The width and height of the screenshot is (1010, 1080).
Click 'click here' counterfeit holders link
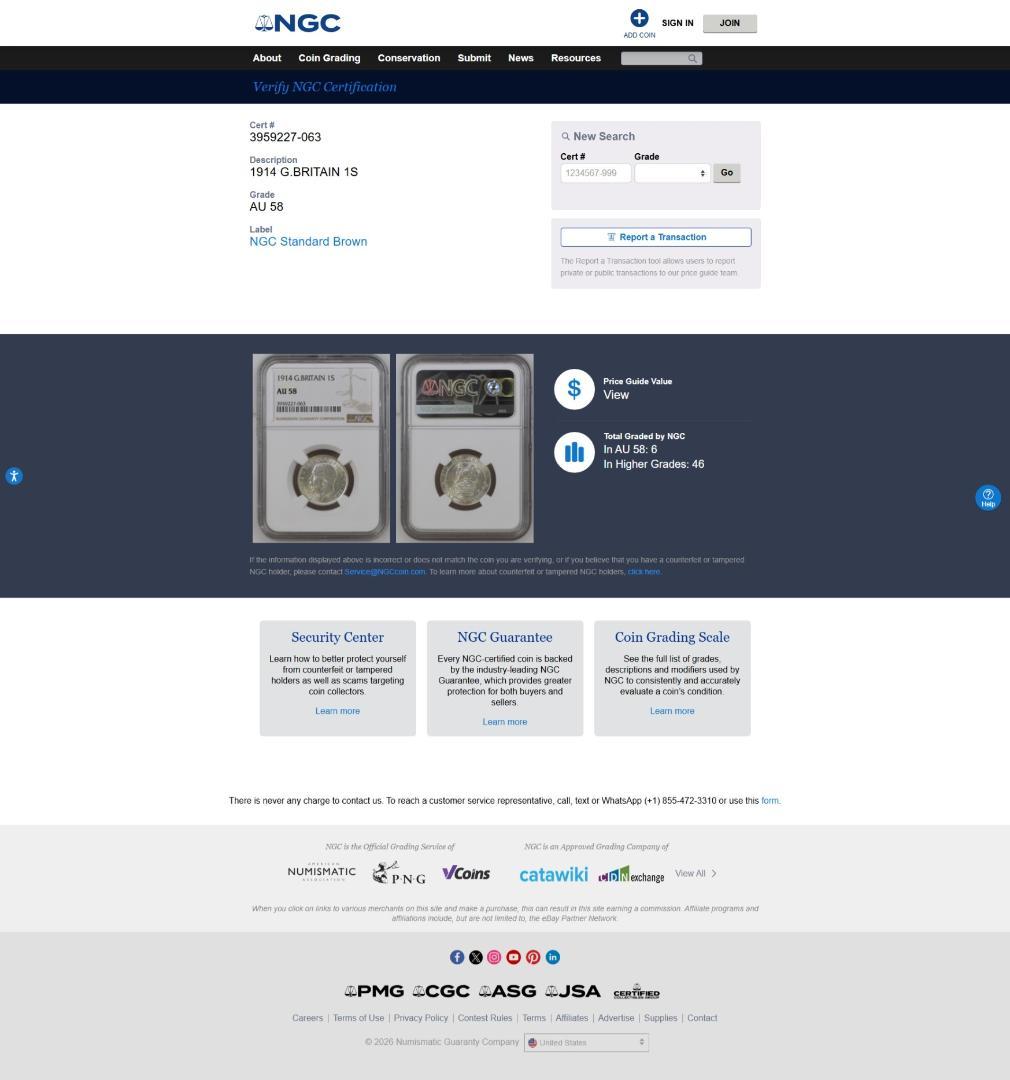tap(643, 572)
